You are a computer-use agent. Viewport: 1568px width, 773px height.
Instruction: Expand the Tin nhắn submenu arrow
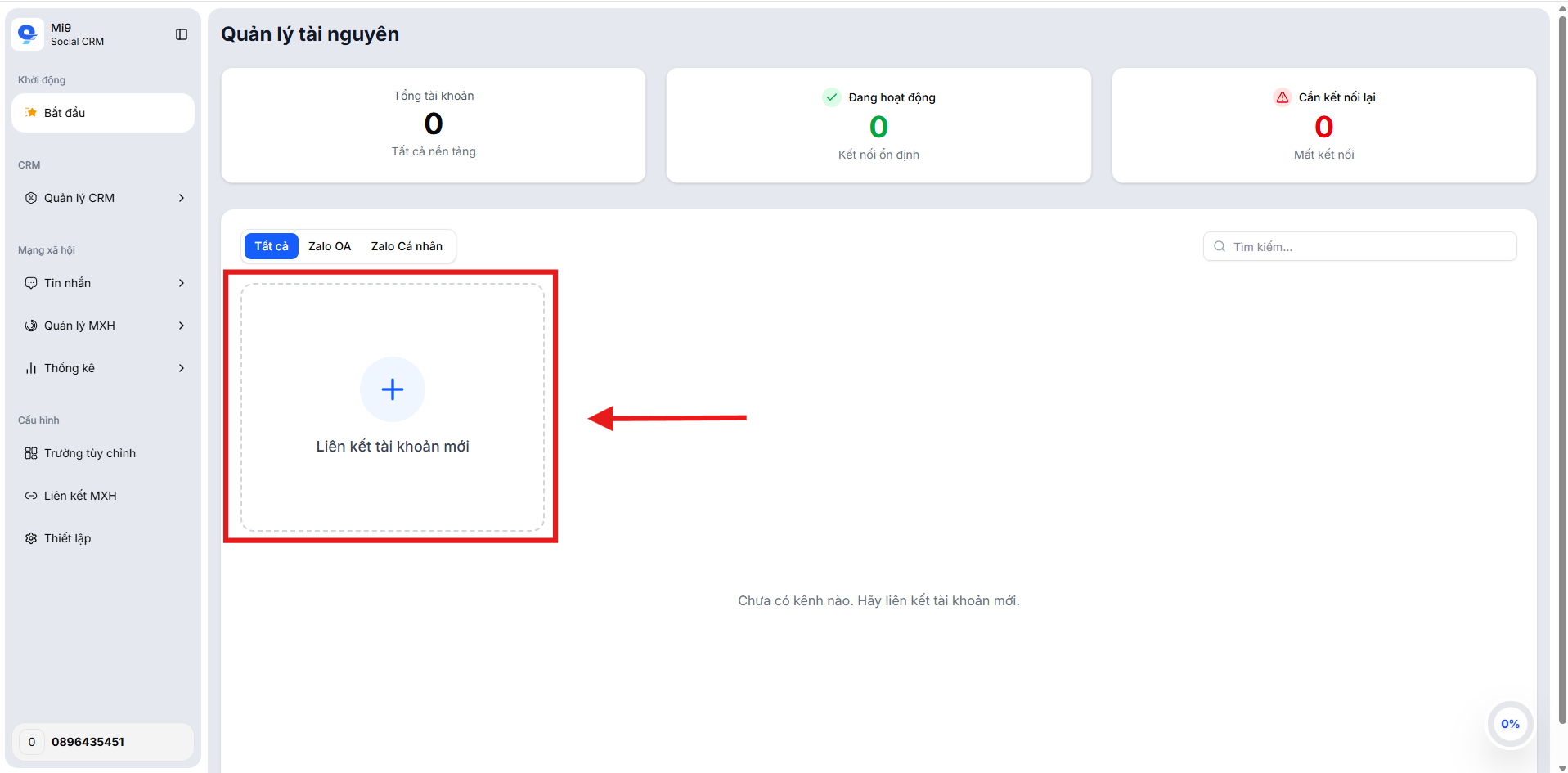click(182, 283)
